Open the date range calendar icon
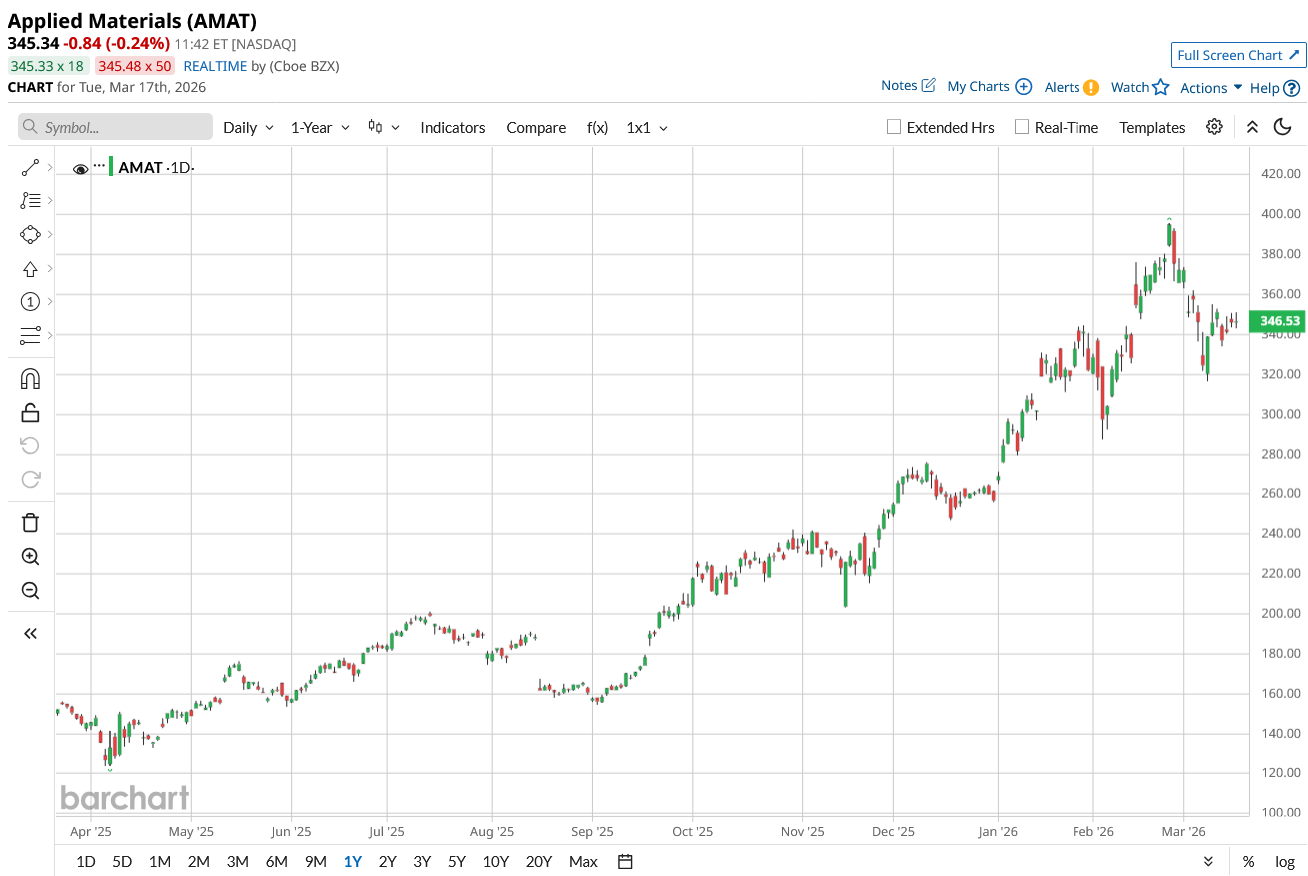Screen dimensions: 1308x876 pos(626,862)
